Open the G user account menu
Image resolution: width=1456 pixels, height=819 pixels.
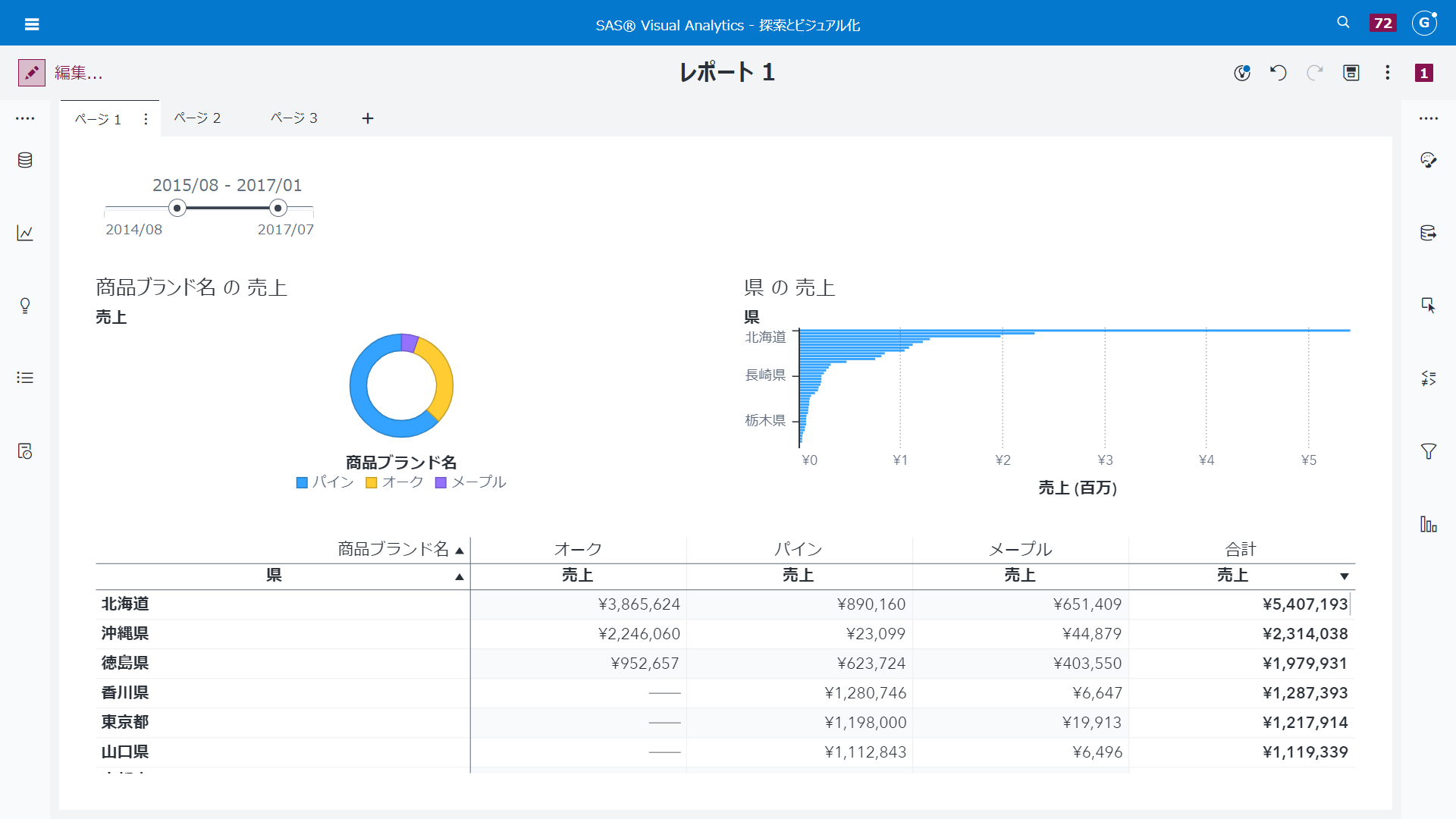click(1425, 23)
